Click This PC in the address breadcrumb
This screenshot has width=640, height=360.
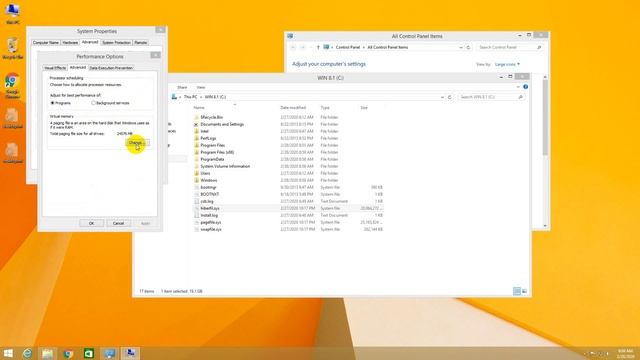point(190,97)
